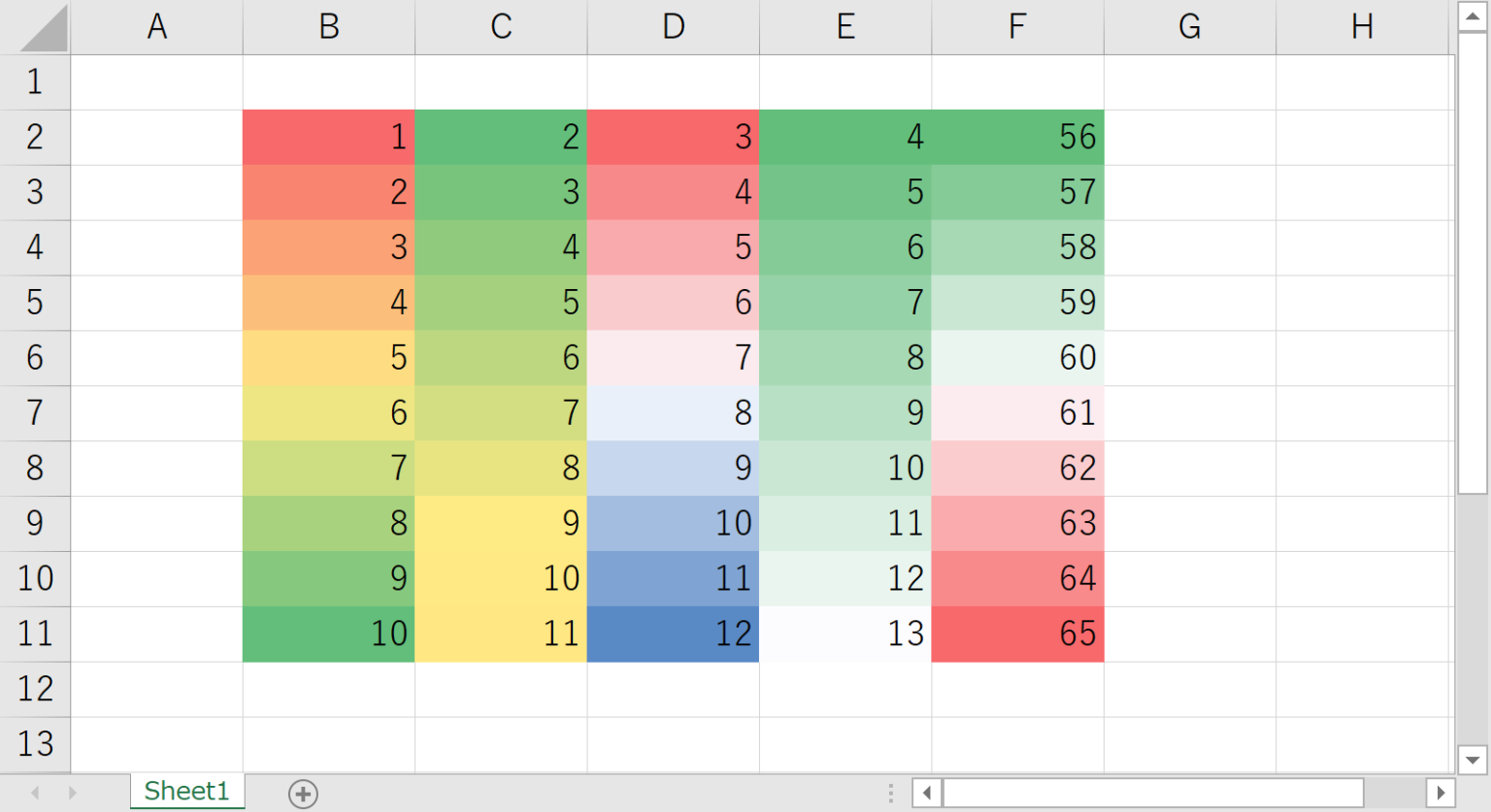Open the Sheet1 tab

coord(186,792)
